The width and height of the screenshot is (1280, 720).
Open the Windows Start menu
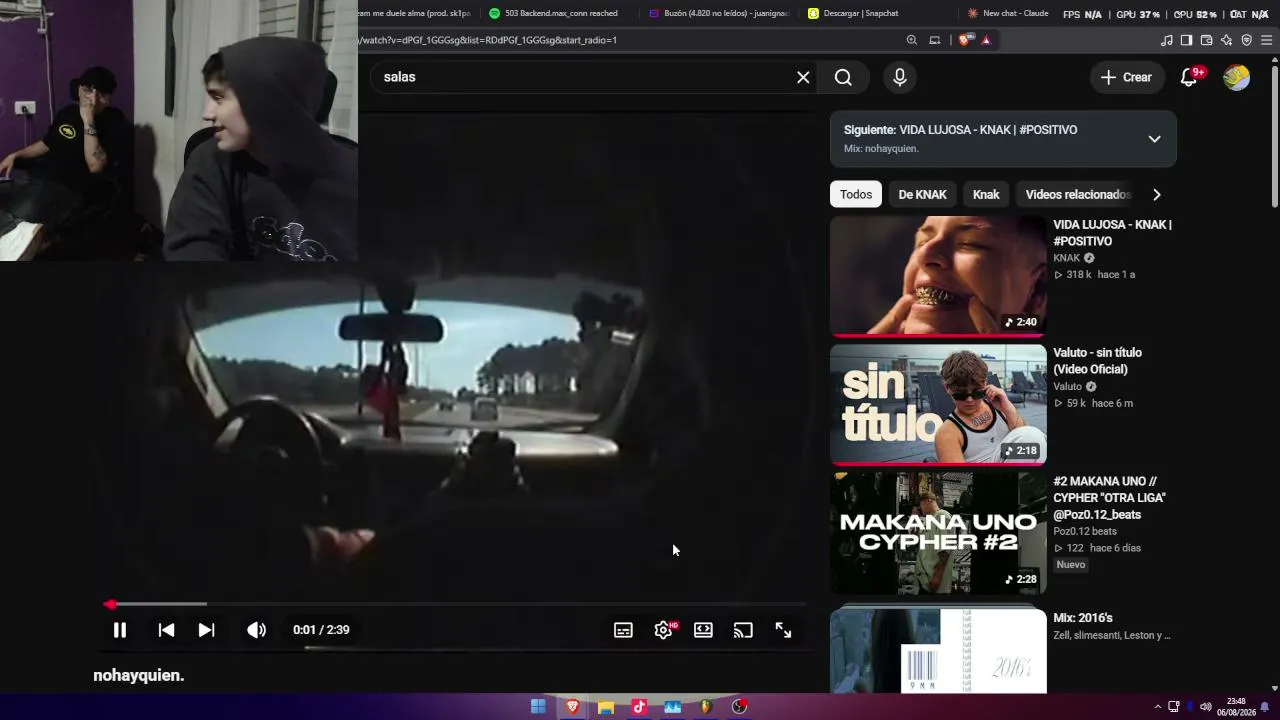(x=538, y=707)
